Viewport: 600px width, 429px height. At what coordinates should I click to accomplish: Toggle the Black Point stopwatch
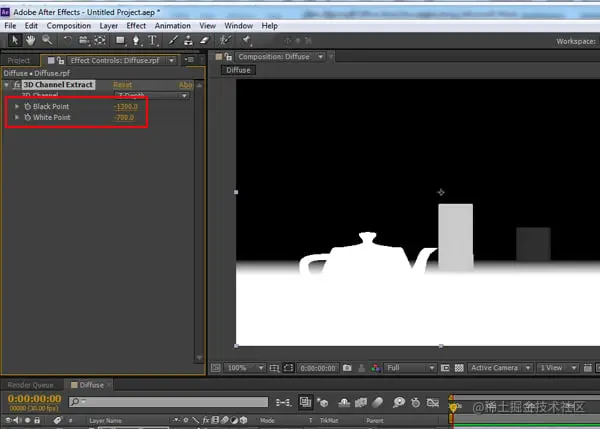(27, 106)
